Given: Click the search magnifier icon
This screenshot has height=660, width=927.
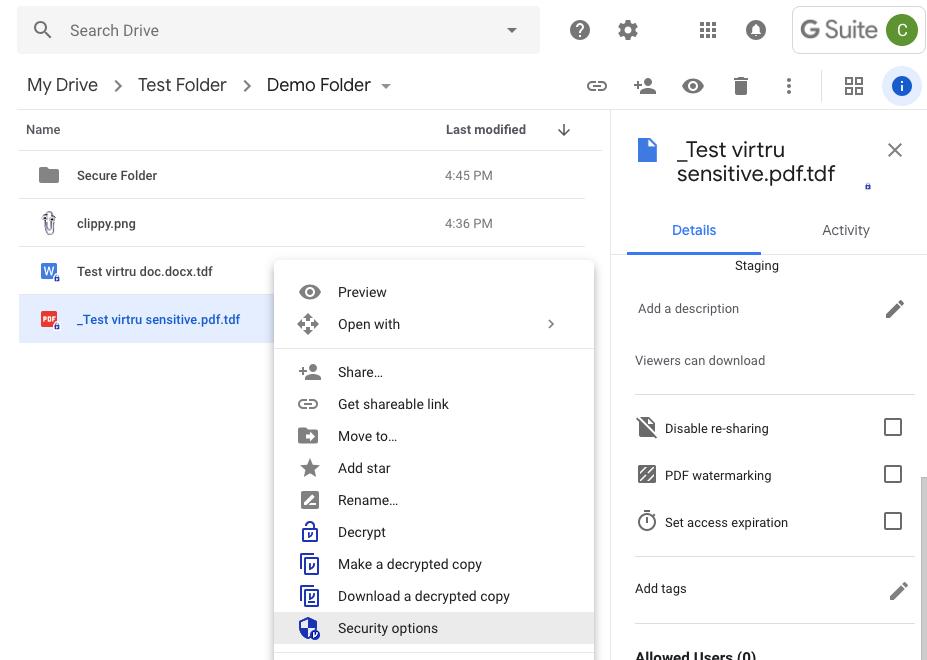Looking at the screenshot, I should [x=42, y=30].
